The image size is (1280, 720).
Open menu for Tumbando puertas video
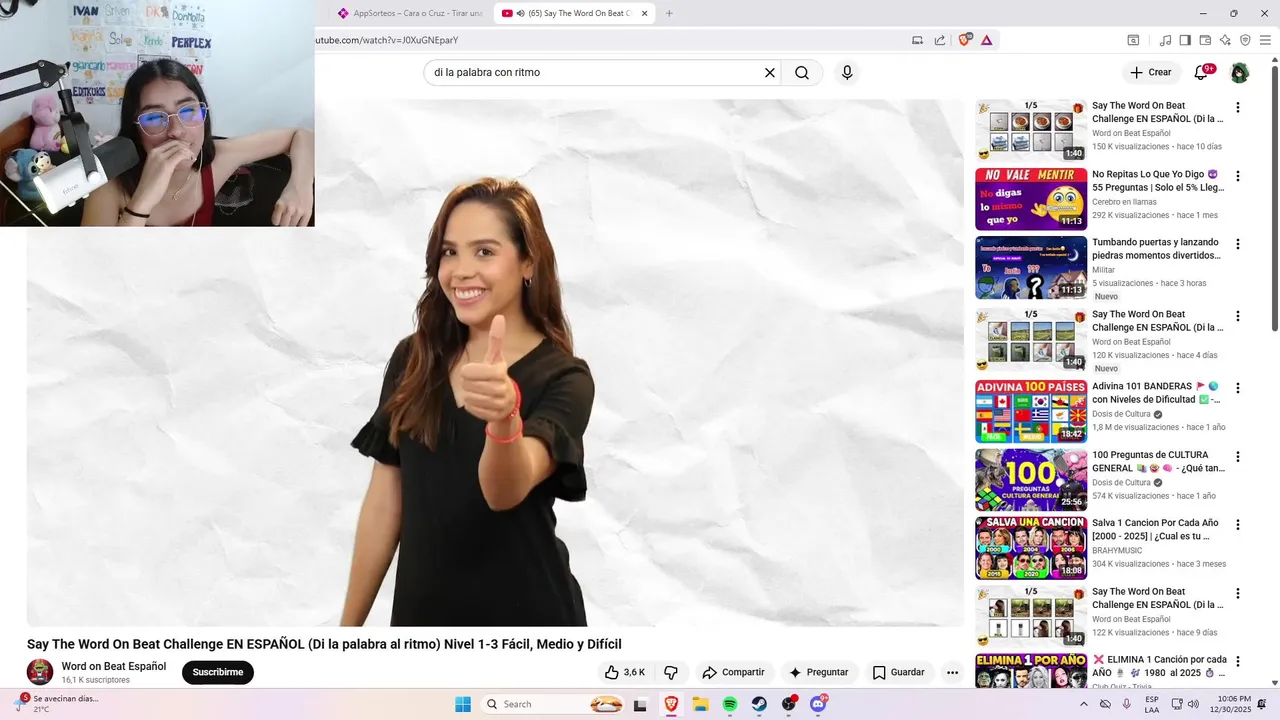pos(1238,244)
